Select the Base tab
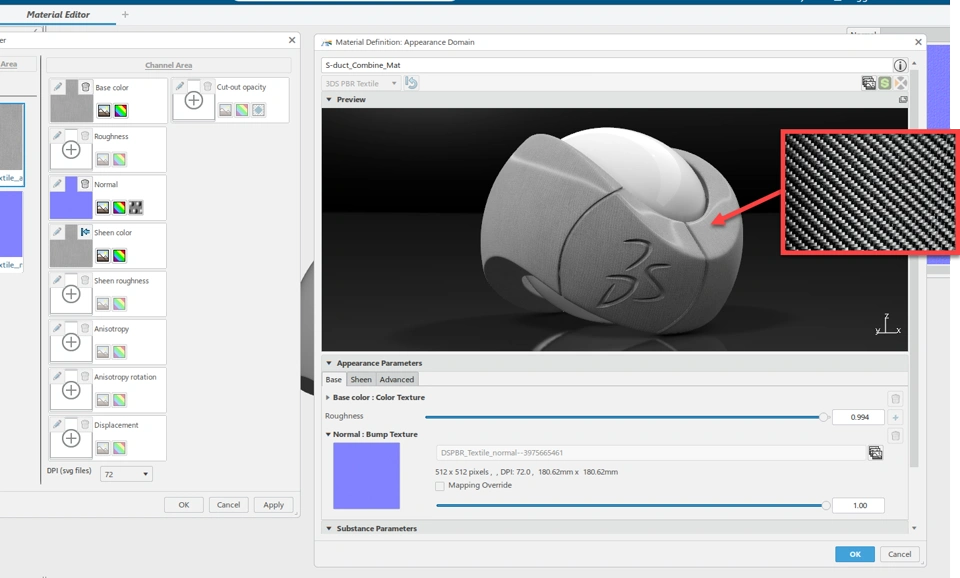Viewport: 960px width, 578px height. point(334,380)
